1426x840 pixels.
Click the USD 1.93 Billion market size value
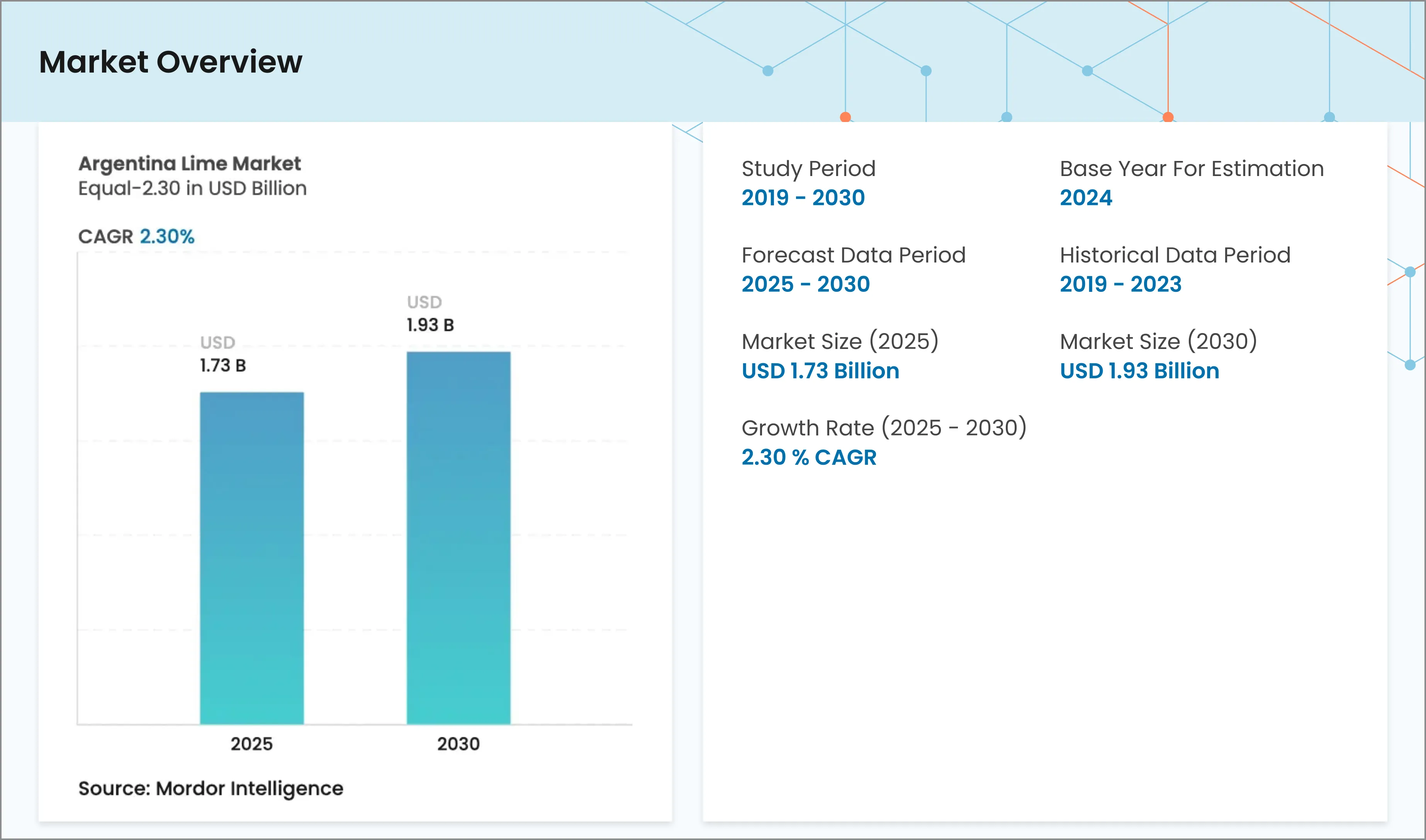[x=1139, y=371]
